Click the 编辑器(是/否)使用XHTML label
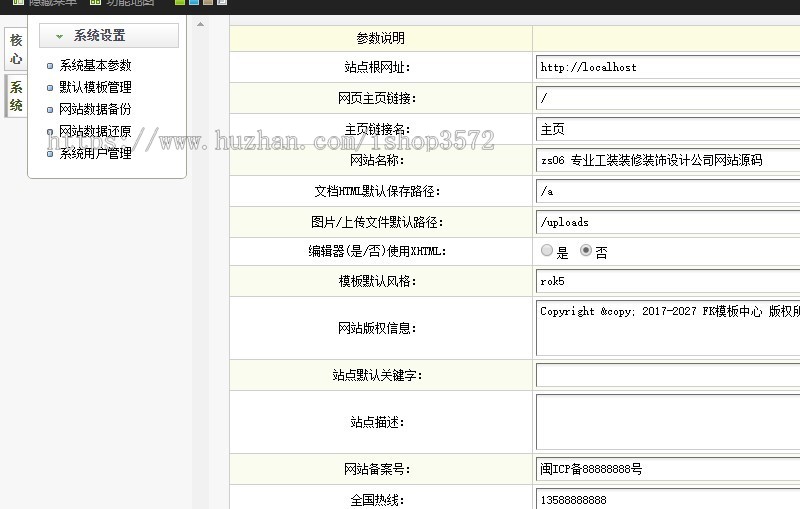The image size is (800, 509). click(x=377, y=251)
